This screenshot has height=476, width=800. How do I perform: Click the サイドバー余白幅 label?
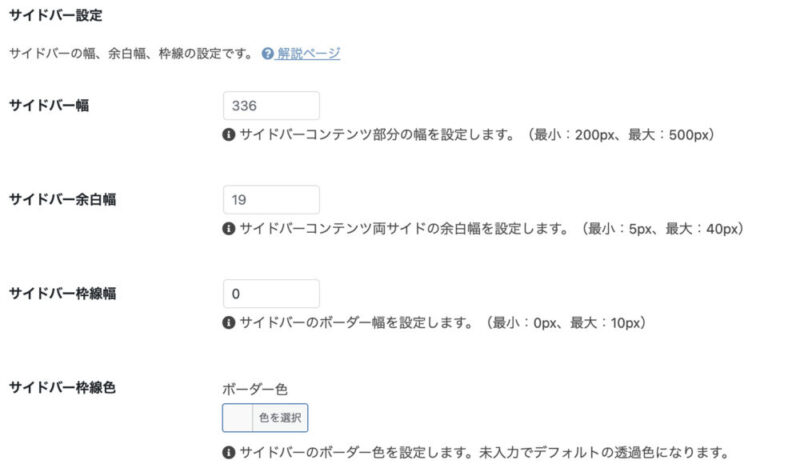[x=63, y=199]
